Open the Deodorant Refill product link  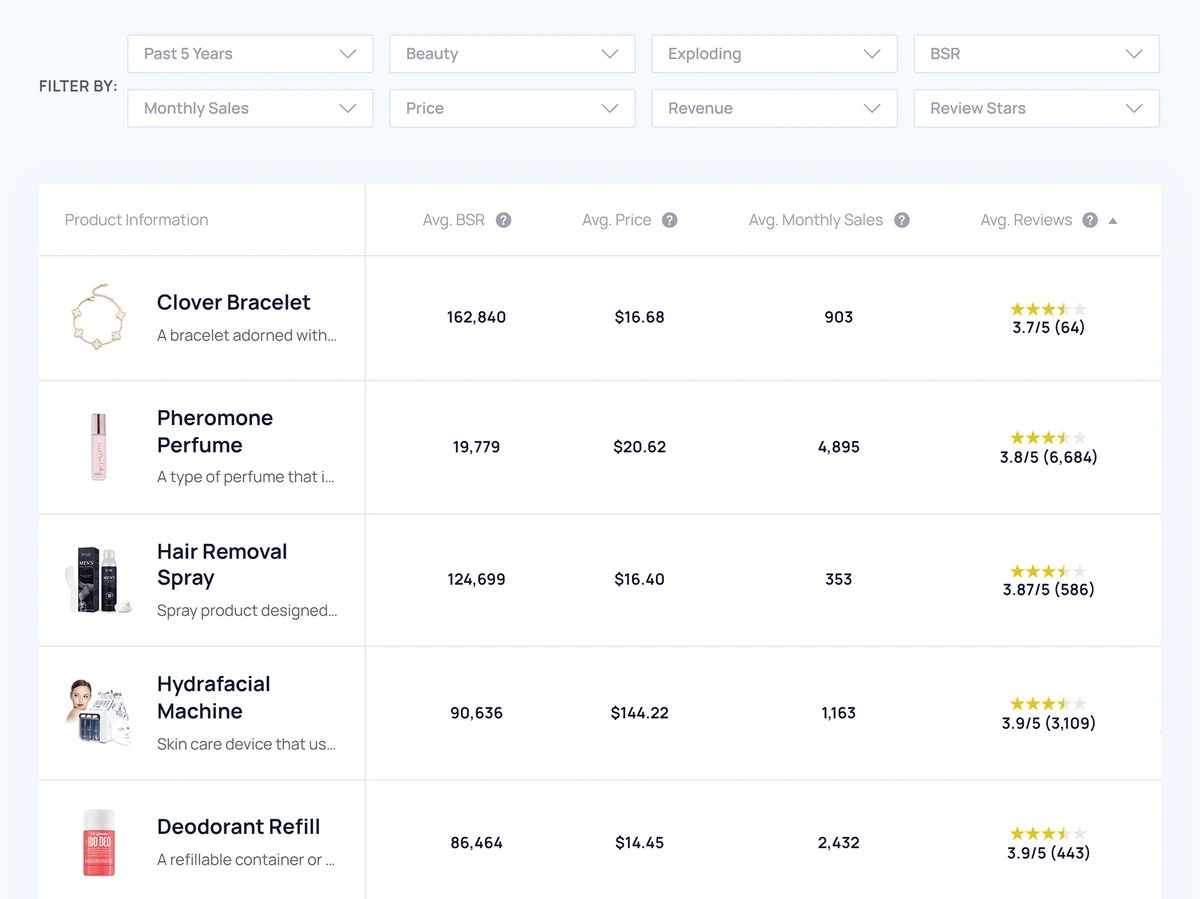point(239,827)
